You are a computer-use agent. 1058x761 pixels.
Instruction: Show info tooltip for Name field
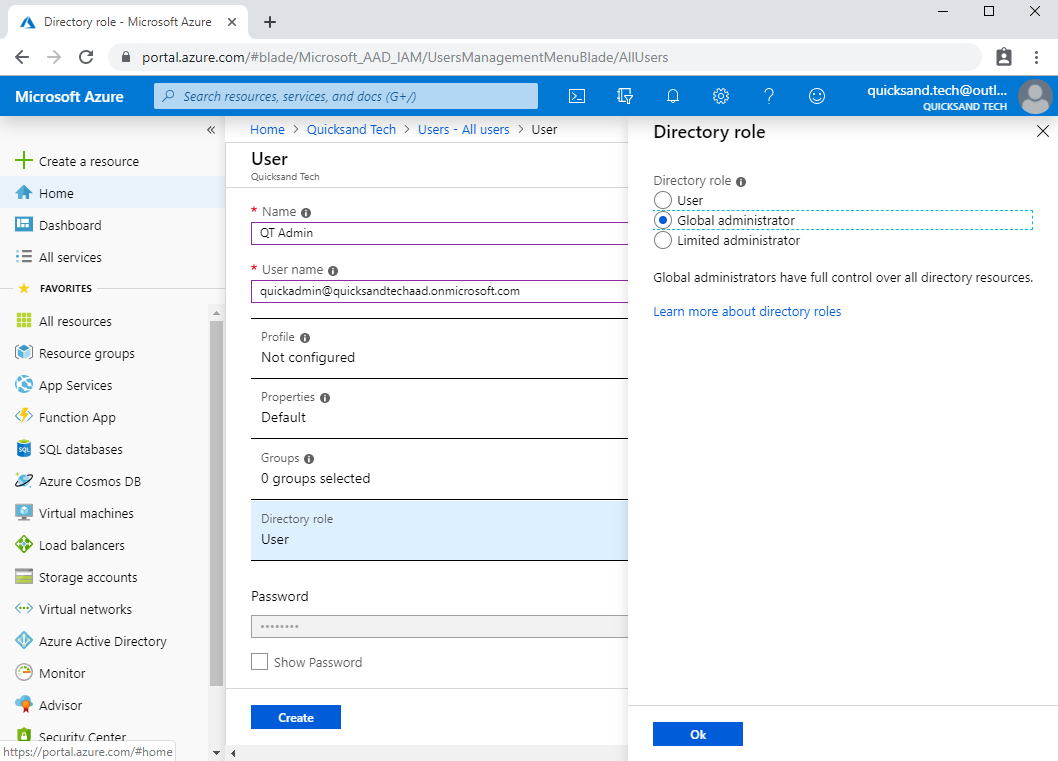tap(306, 213)
